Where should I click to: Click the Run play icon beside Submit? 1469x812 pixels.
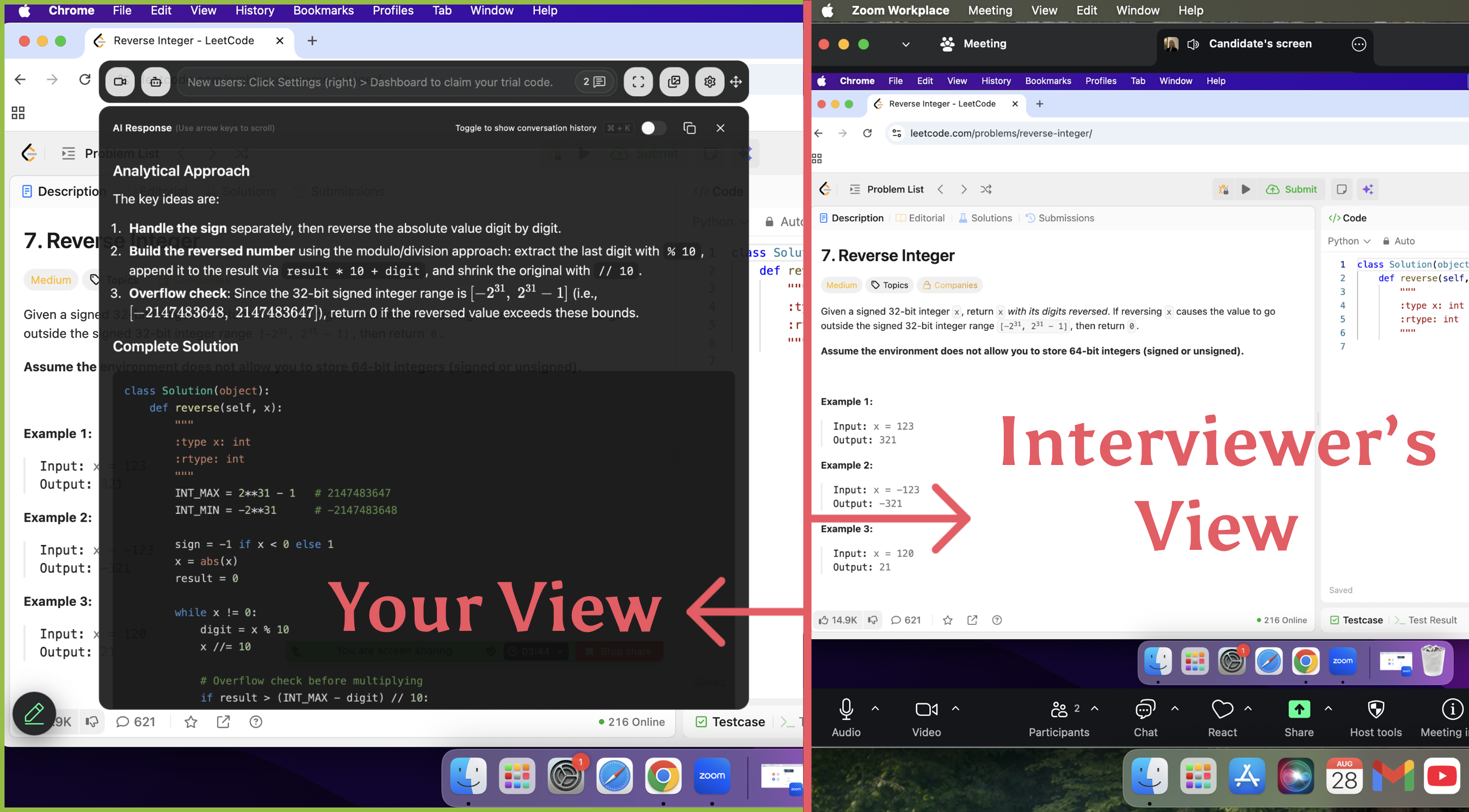1246,189
